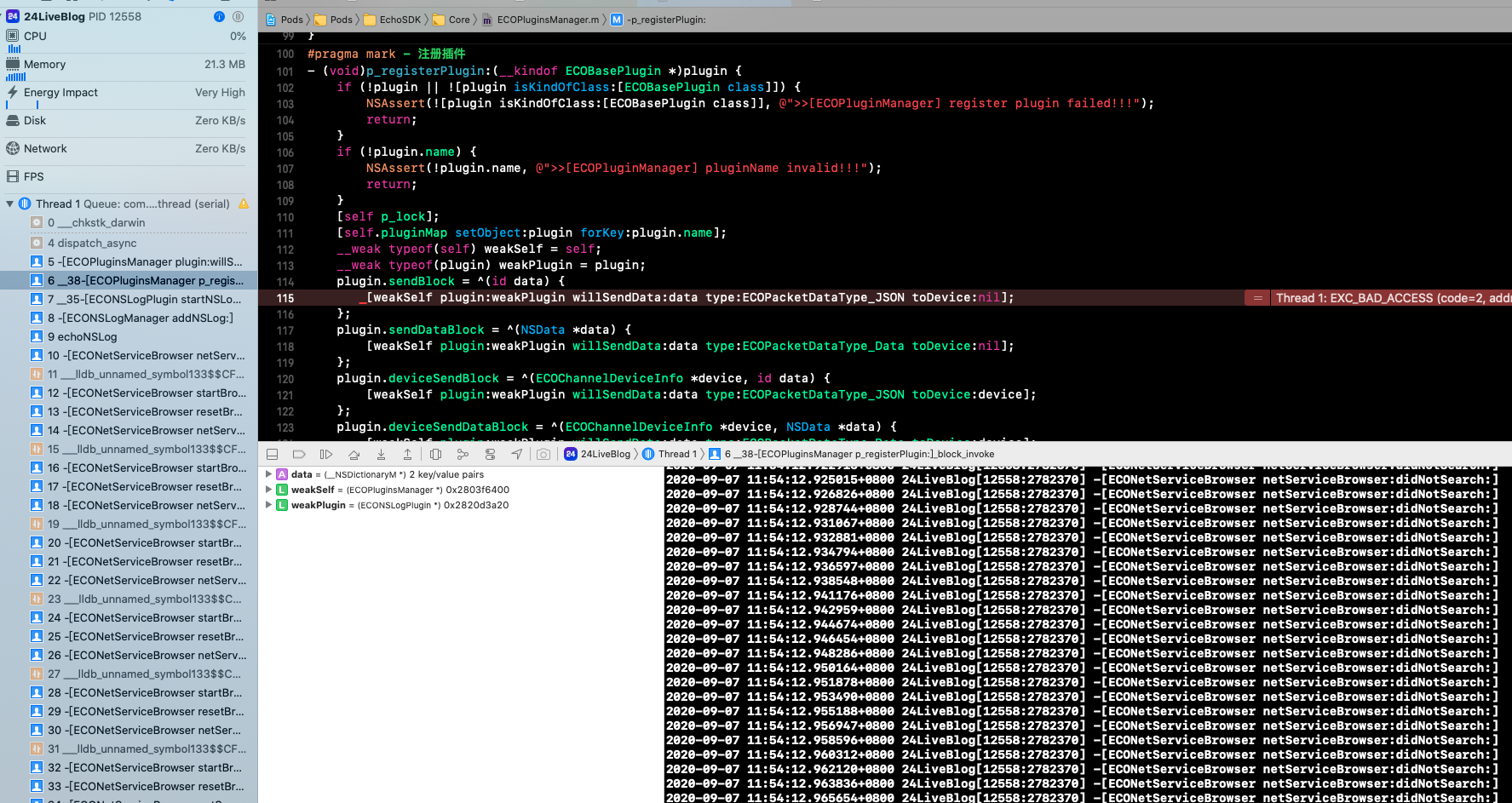Click the NSAssert call on line 103

[395, 104]
